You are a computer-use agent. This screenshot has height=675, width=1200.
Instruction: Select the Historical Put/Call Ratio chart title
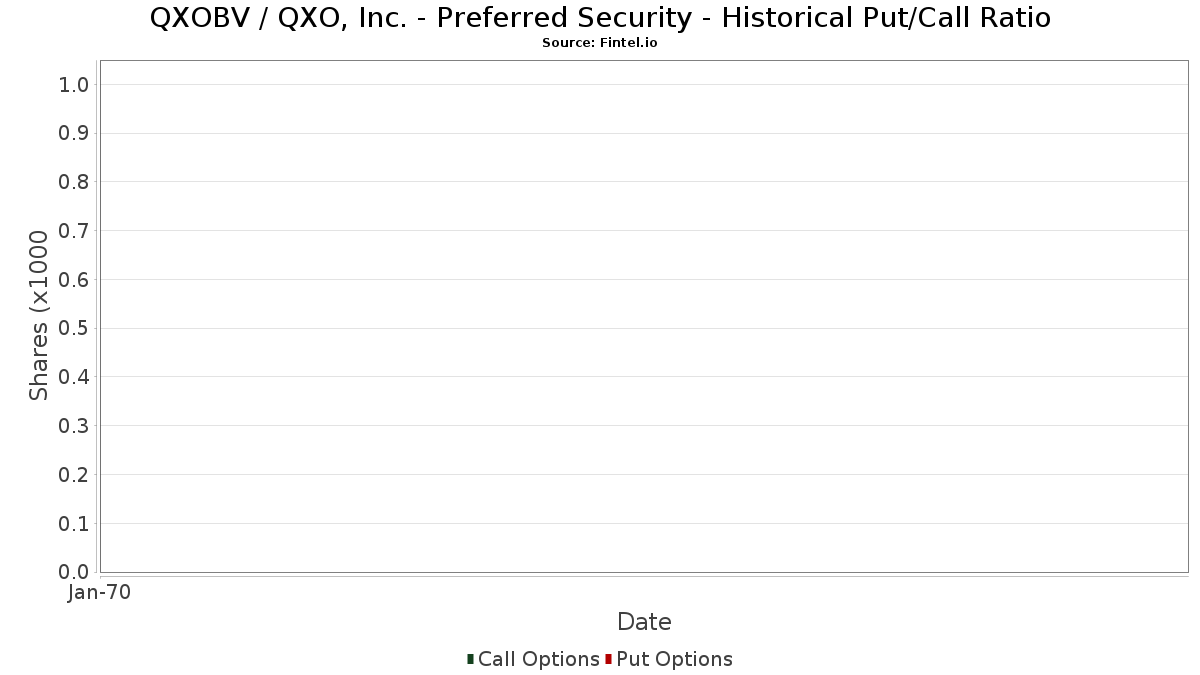[x=600, y=18]
